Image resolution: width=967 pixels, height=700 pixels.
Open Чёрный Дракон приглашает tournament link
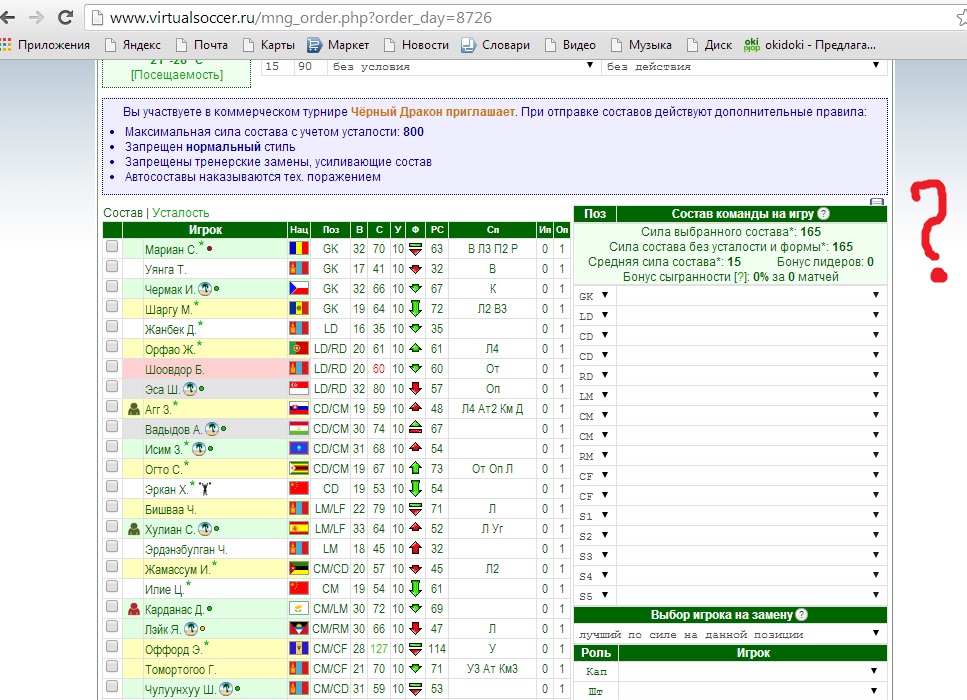(432, 112)
